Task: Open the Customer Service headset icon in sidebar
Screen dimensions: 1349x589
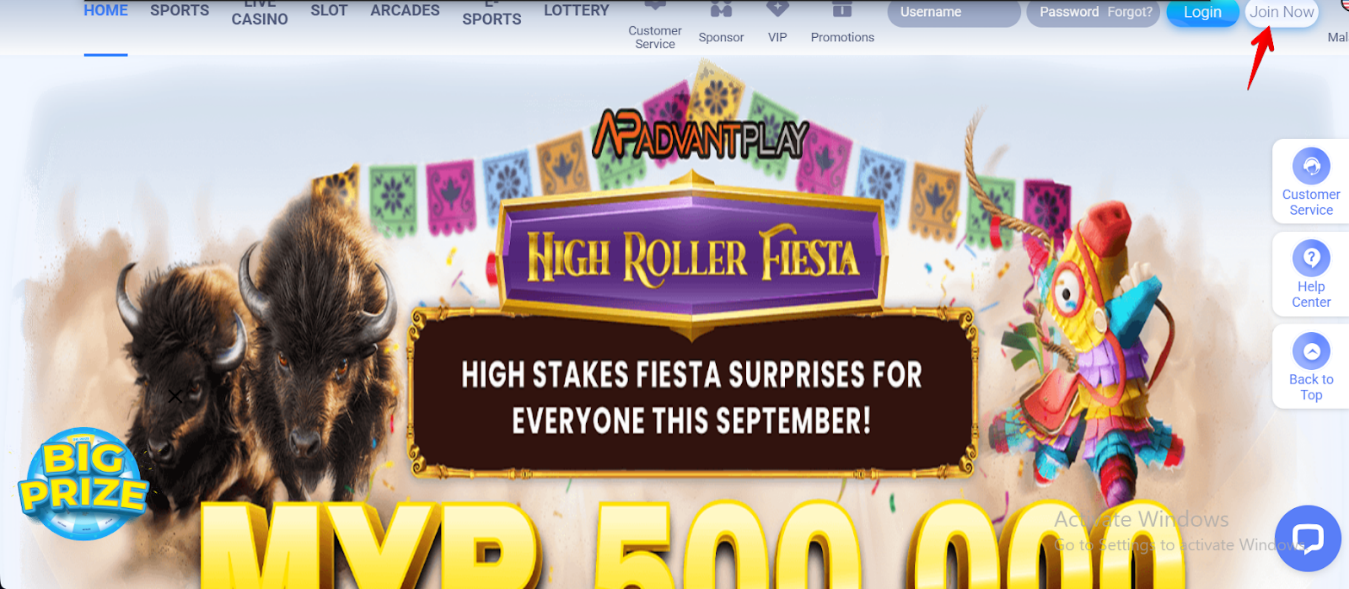Action: click(x=1311, y=165)
